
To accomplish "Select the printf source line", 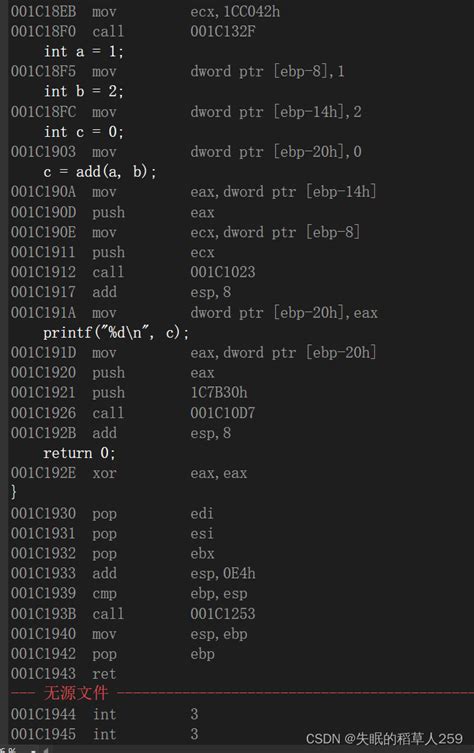I will [x=116, y=332].
